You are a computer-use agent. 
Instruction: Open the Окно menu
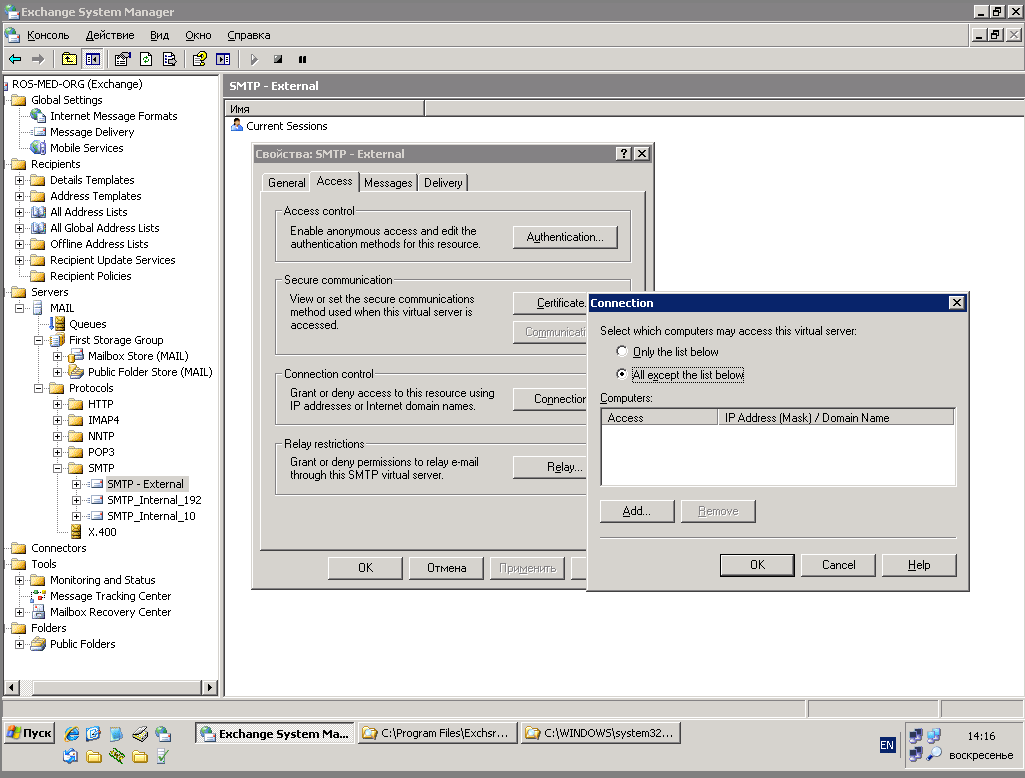[x=198, y=35]
